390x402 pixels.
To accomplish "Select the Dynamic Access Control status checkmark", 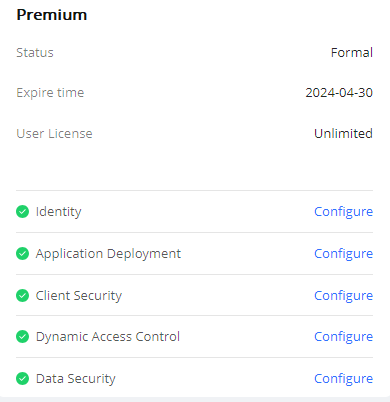I will (x=22, y=336).
